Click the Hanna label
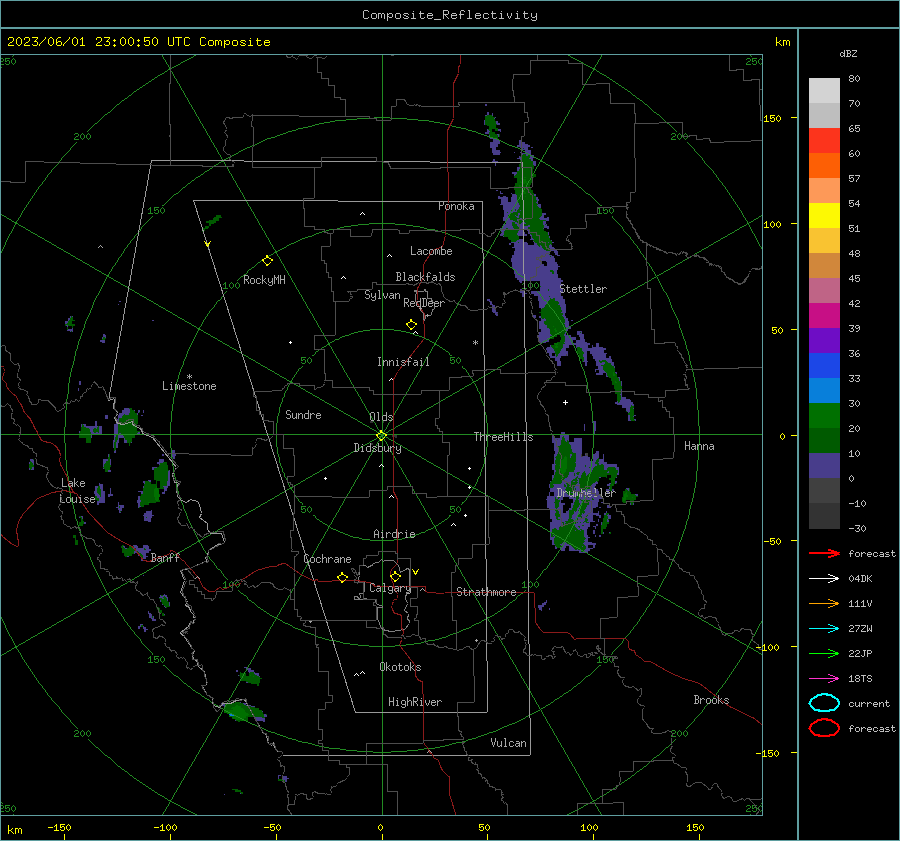 point(699,446)
